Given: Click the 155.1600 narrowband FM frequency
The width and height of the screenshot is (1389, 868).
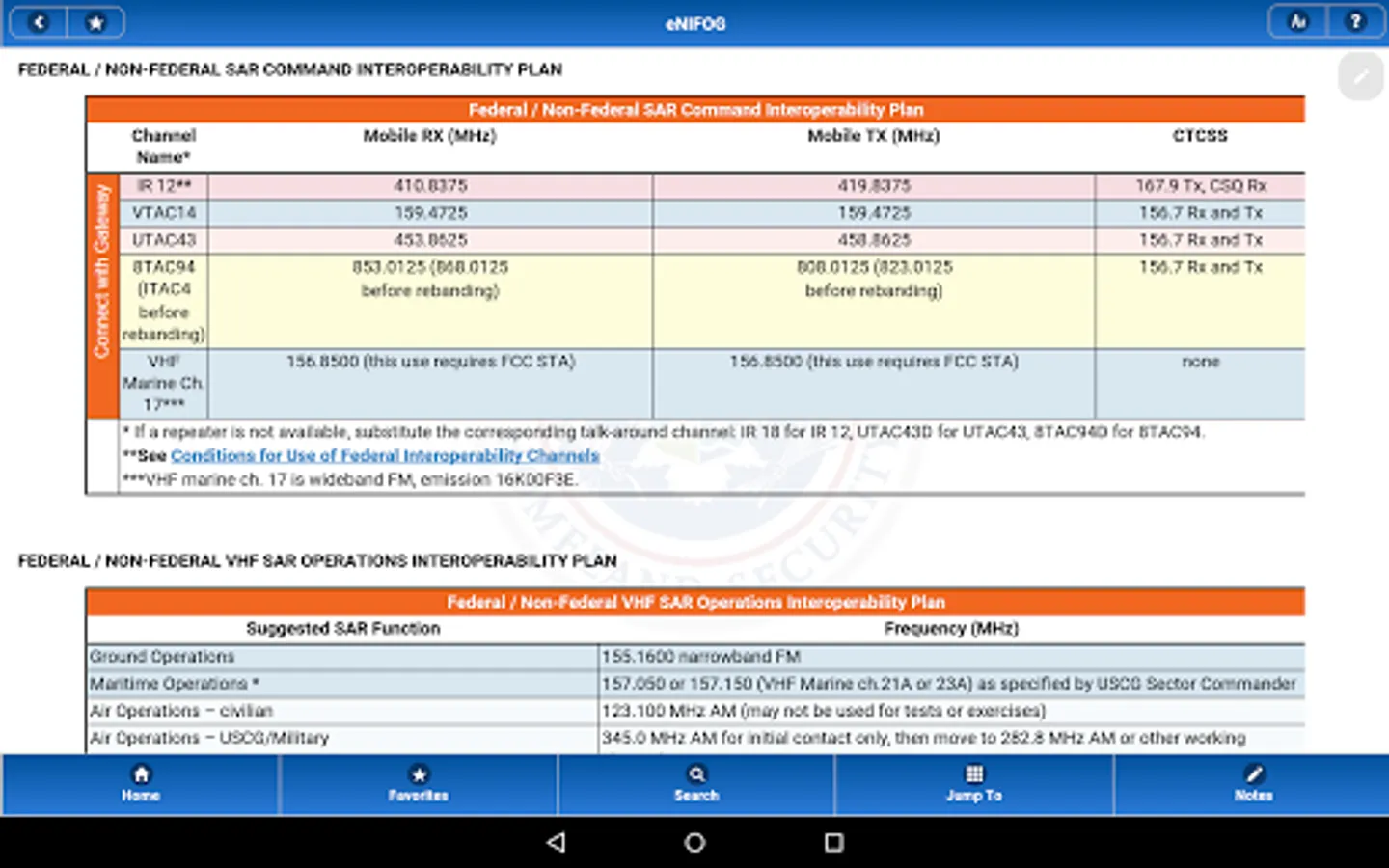Looking at the screenshot, I should 701,657.
